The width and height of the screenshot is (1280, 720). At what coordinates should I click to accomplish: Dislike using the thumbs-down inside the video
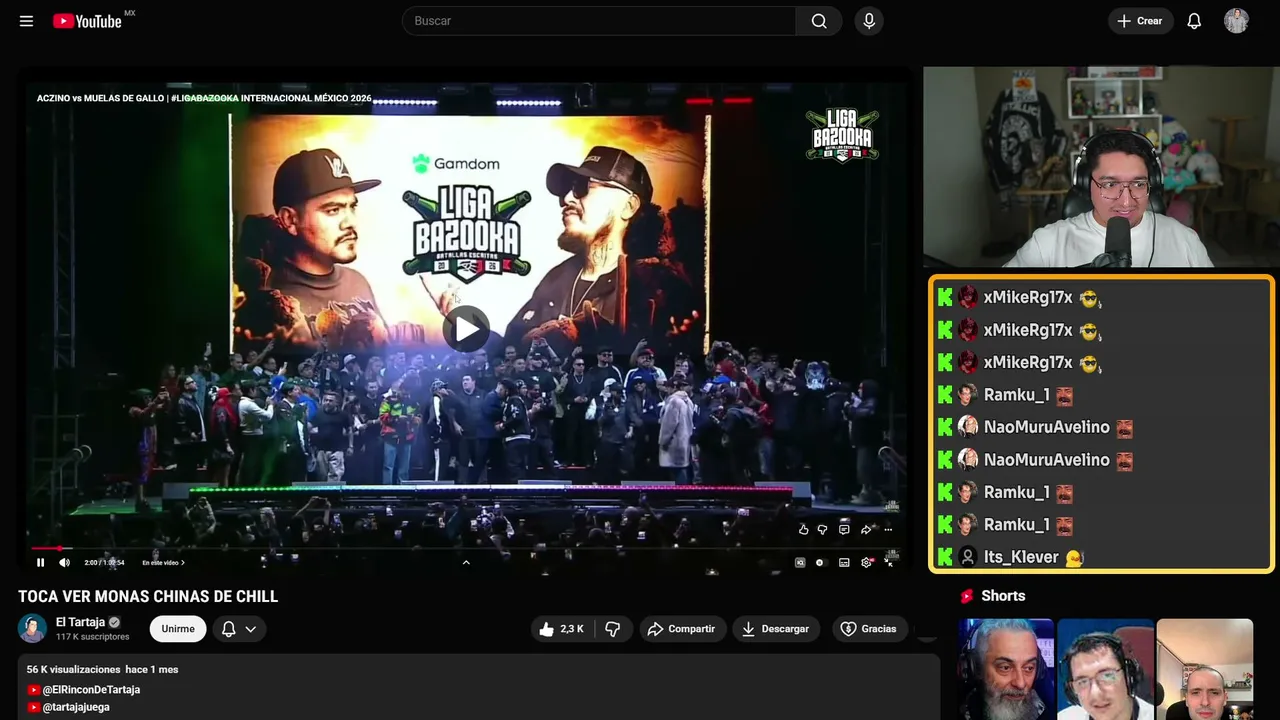(x=822, y=529)
